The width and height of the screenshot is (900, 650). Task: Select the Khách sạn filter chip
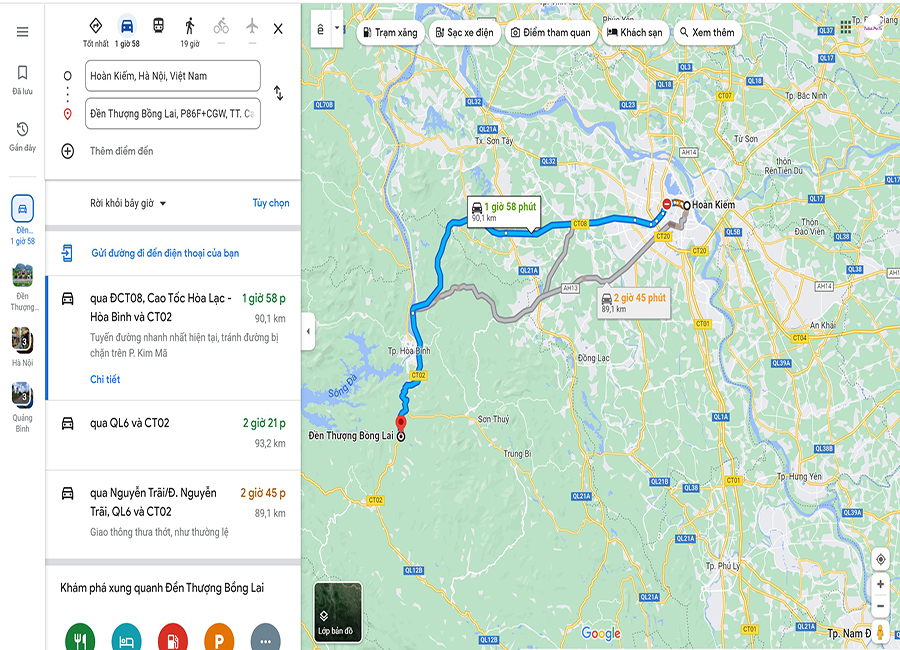(x=634, y=33)
